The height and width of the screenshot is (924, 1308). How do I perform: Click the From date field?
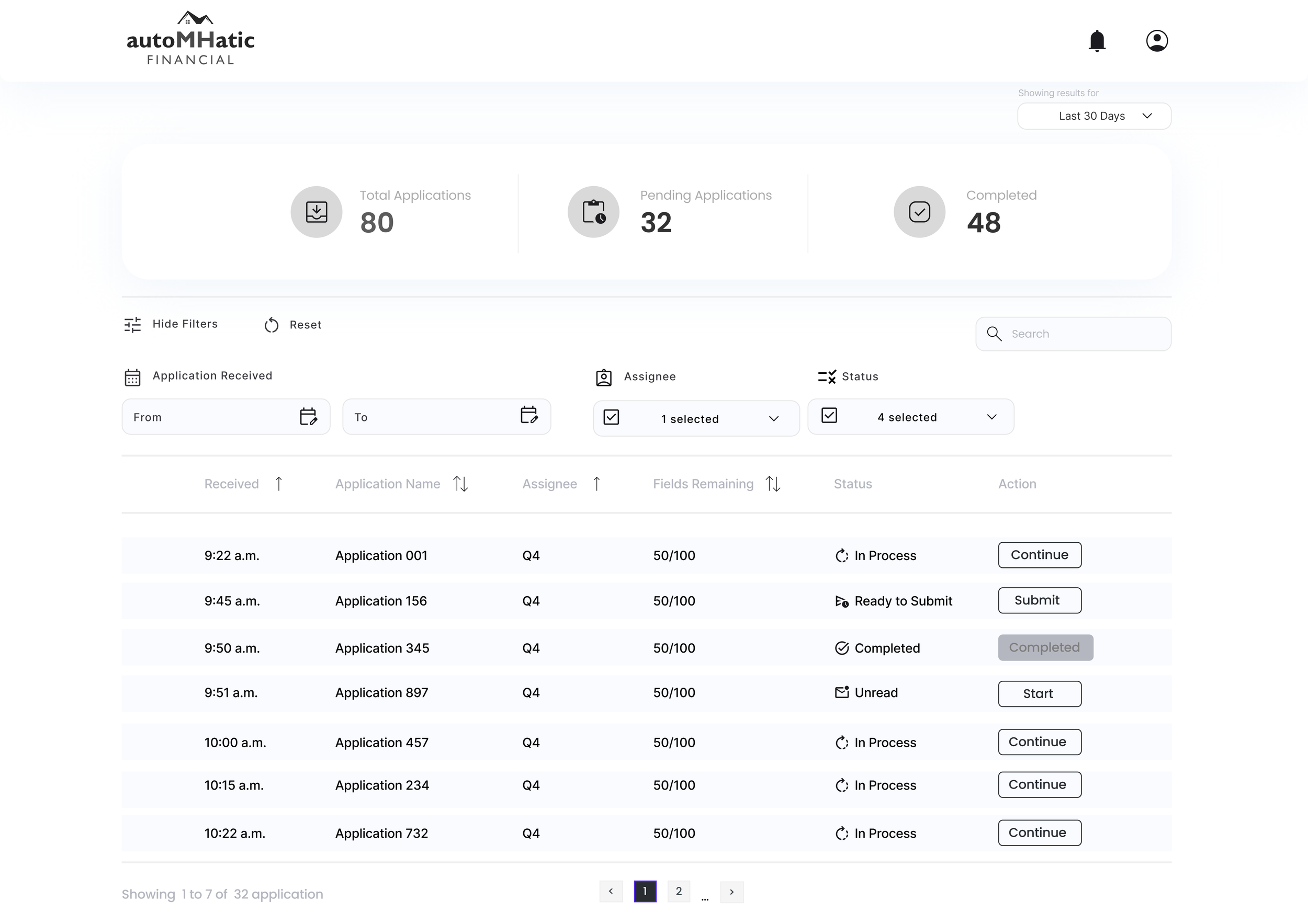[x=225, y=417]
